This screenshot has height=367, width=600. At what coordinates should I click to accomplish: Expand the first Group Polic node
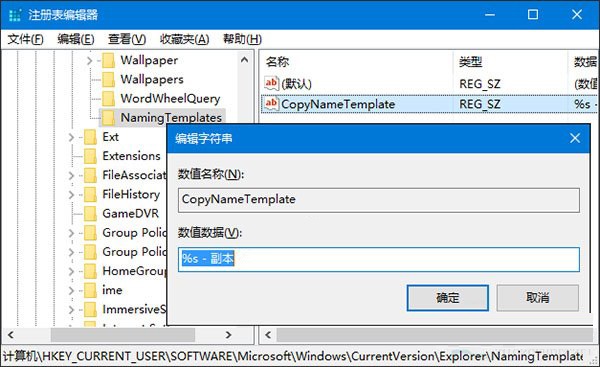pos(71,233)
